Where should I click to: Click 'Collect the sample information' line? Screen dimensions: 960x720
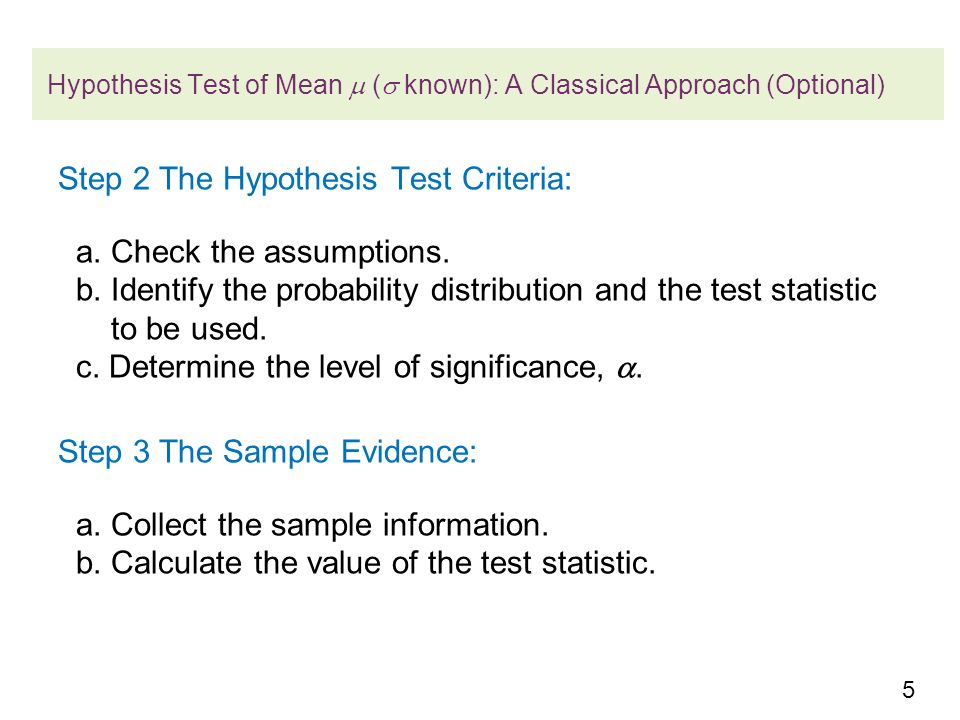point(312,525)
